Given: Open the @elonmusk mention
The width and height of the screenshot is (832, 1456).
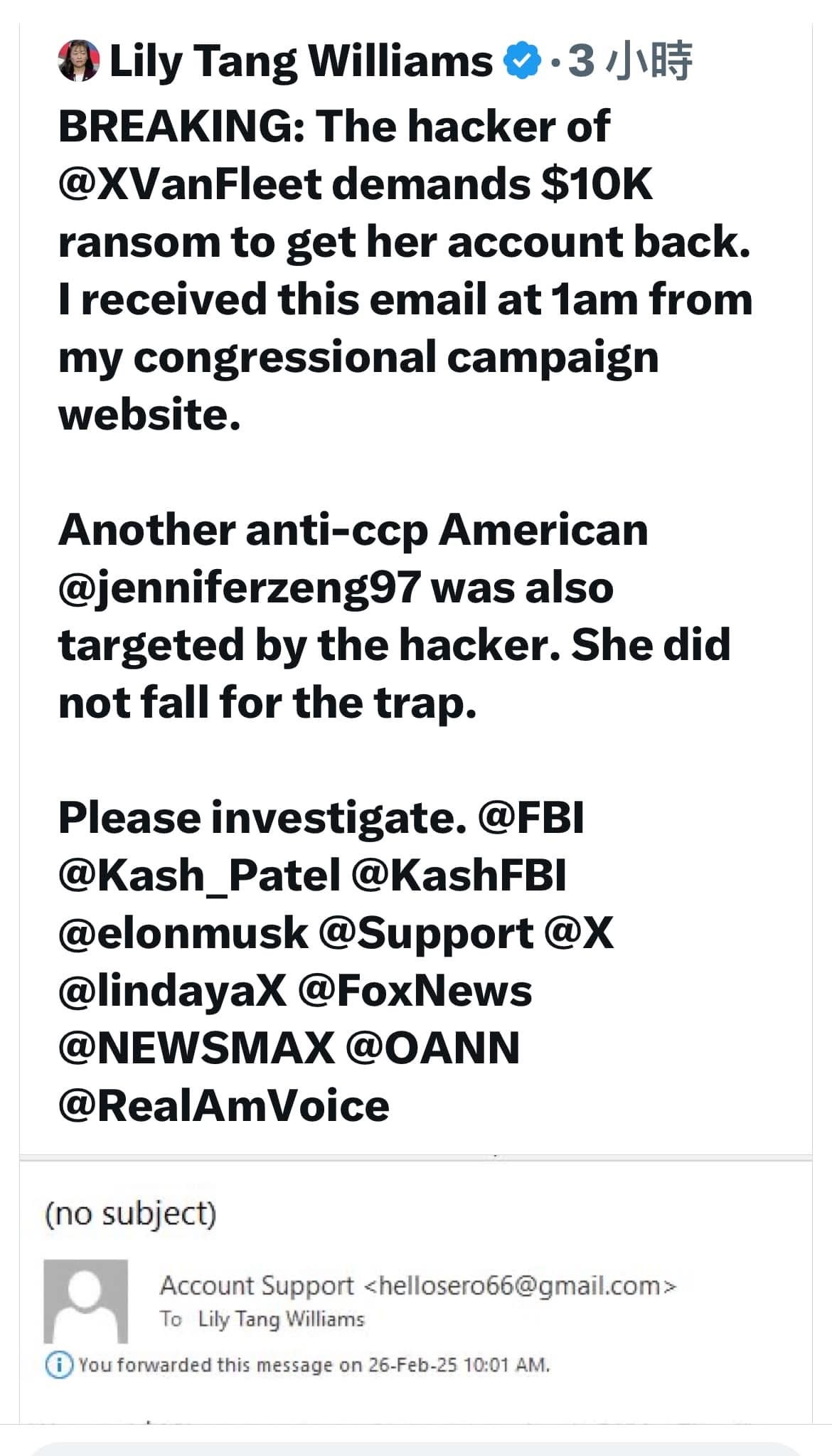Looking at the screenshot, I should [183, 932].
